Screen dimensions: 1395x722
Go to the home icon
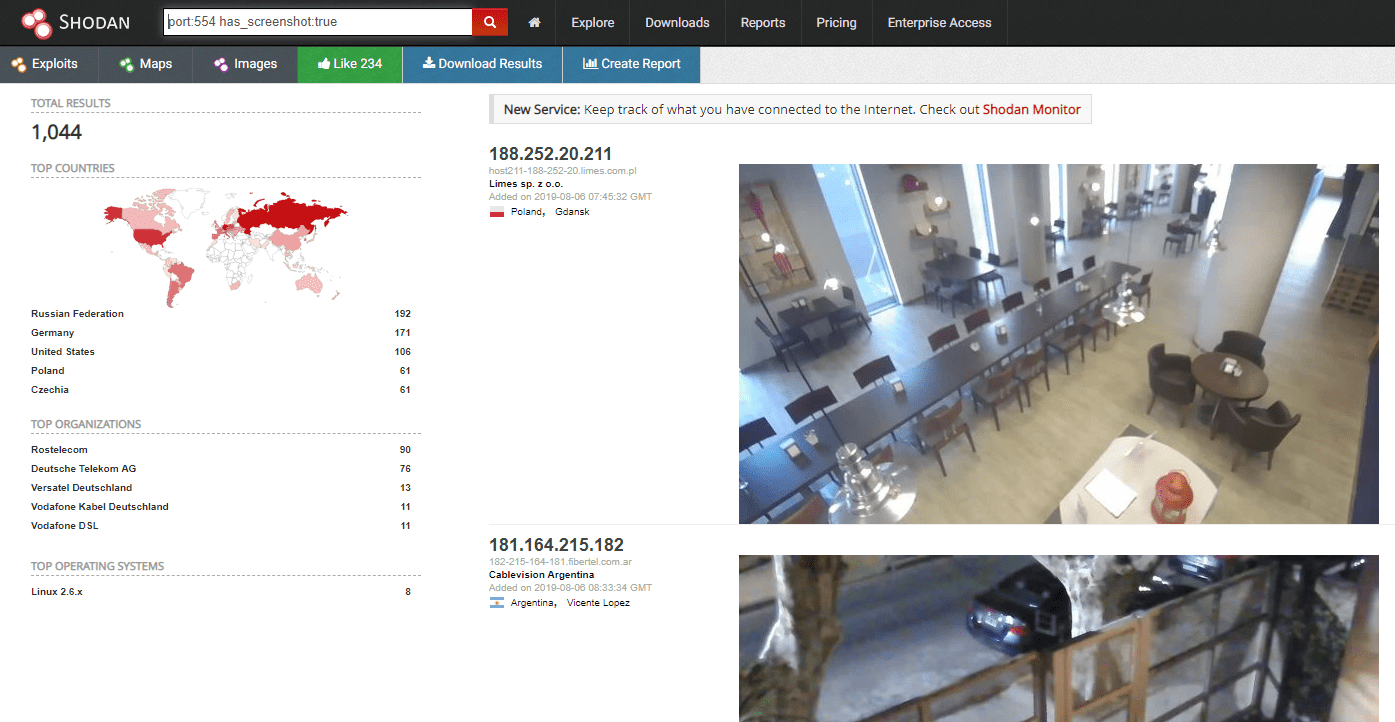tap(535, 22)
